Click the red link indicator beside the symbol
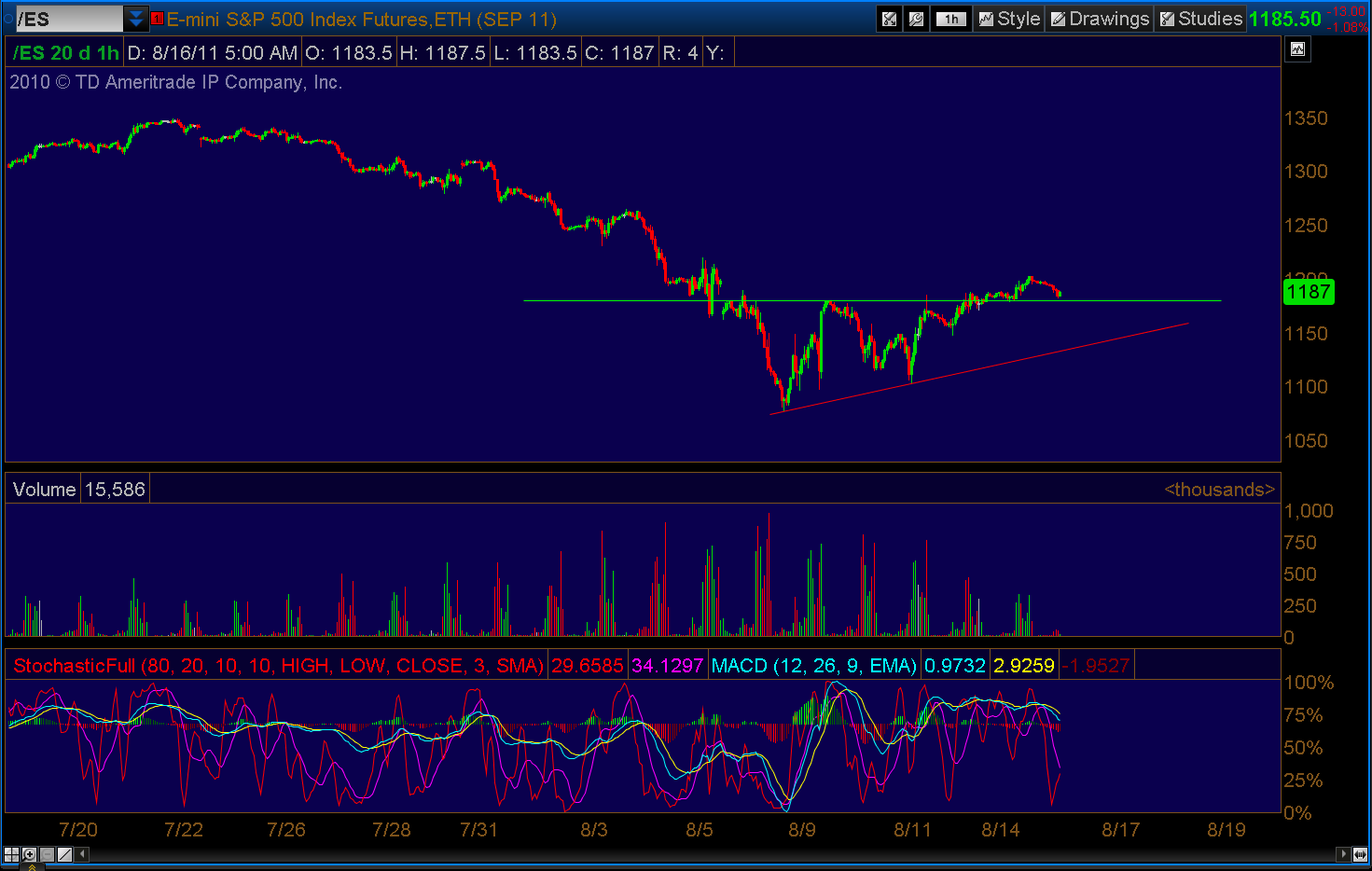 point(158,18)
